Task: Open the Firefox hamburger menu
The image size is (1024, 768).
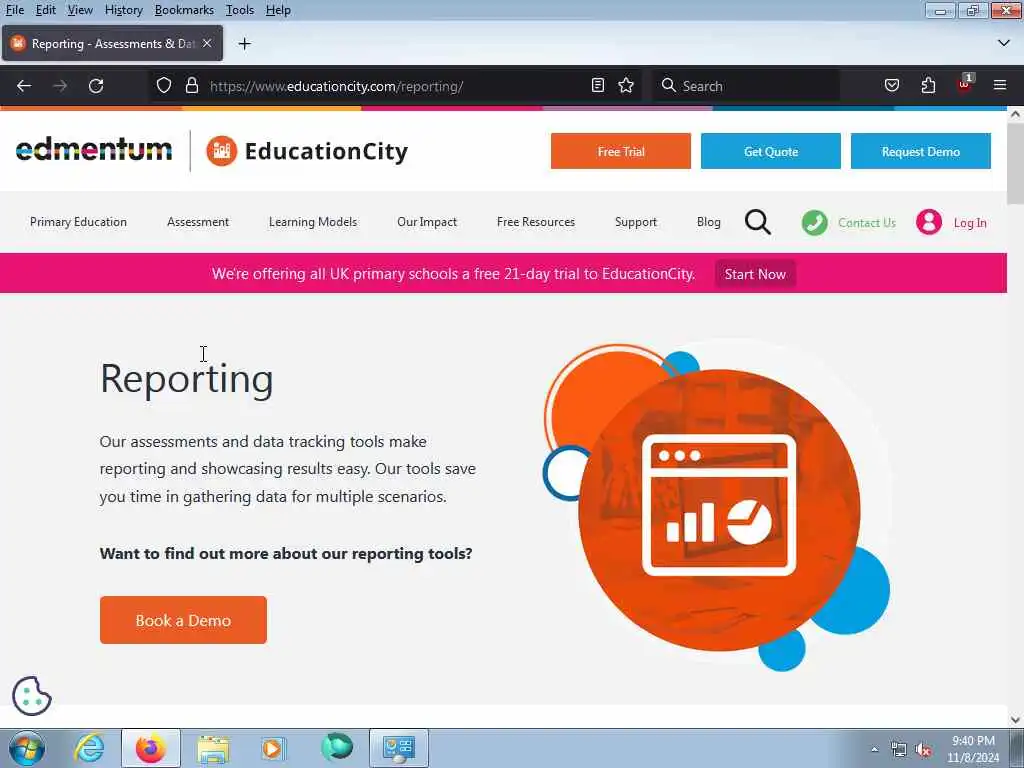Action: click(1000, 86)
